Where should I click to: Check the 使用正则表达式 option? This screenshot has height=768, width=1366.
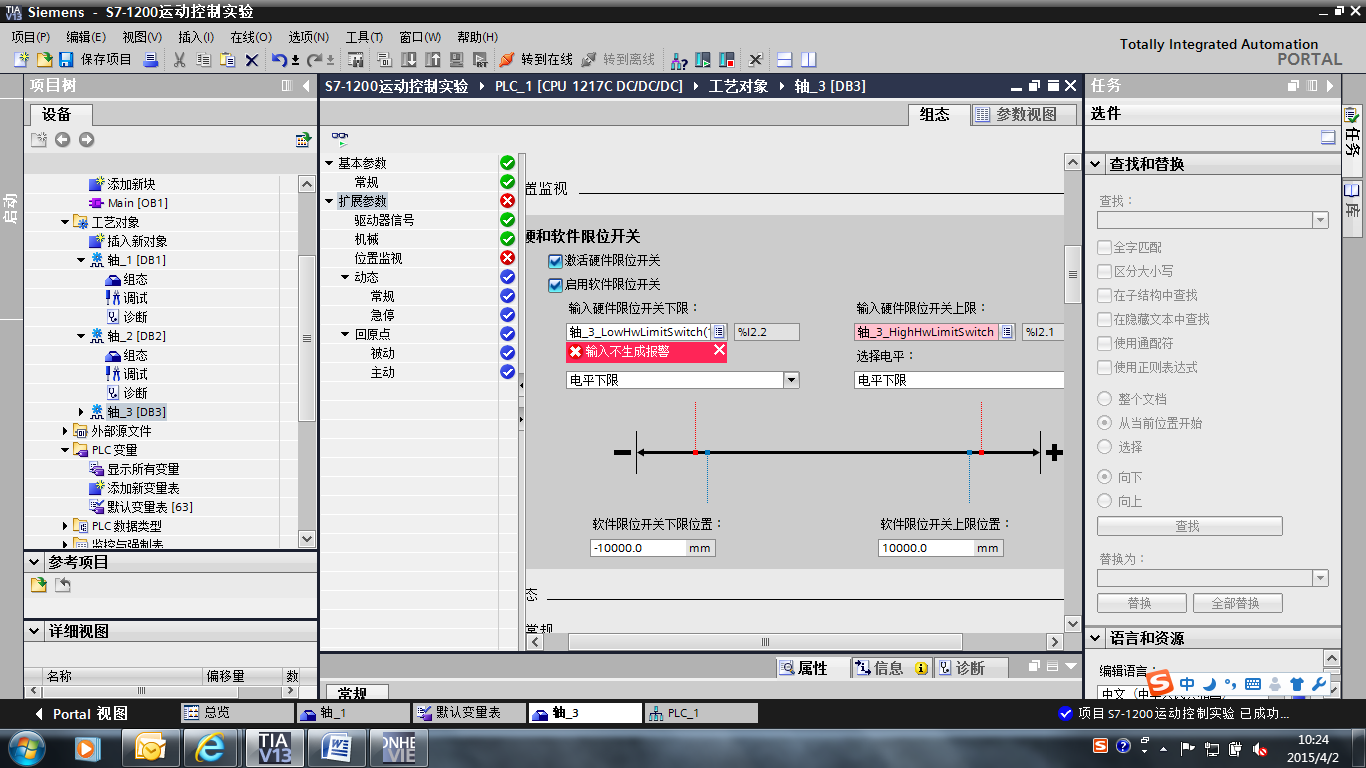click(1104, 367)
